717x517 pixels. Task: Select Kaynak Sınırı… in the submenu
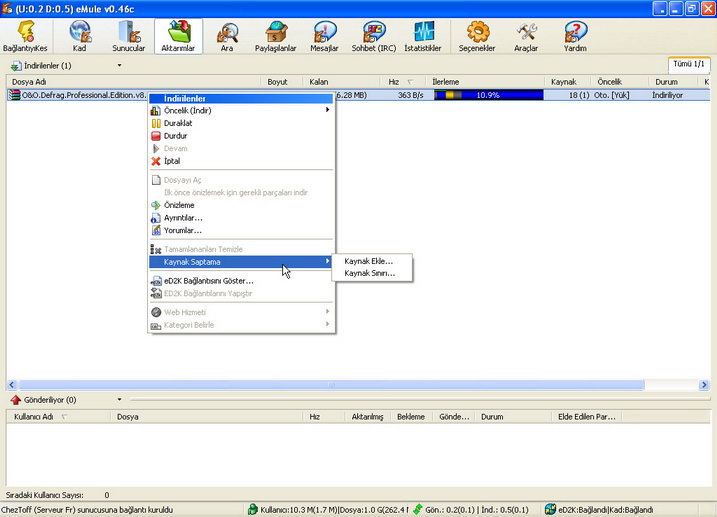point(372,273)
